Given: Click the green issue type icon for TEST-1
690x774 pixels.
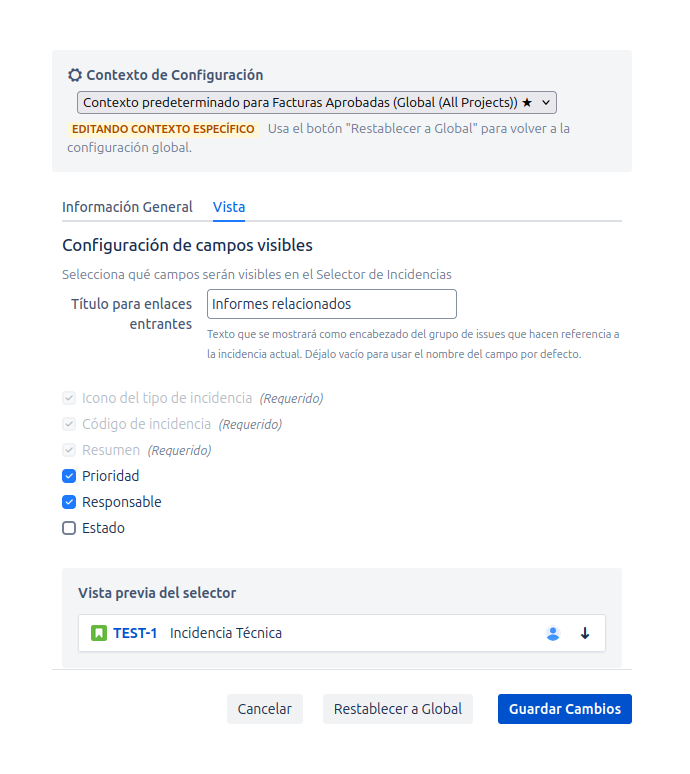Looking at the screenshot, I should 99,633.
